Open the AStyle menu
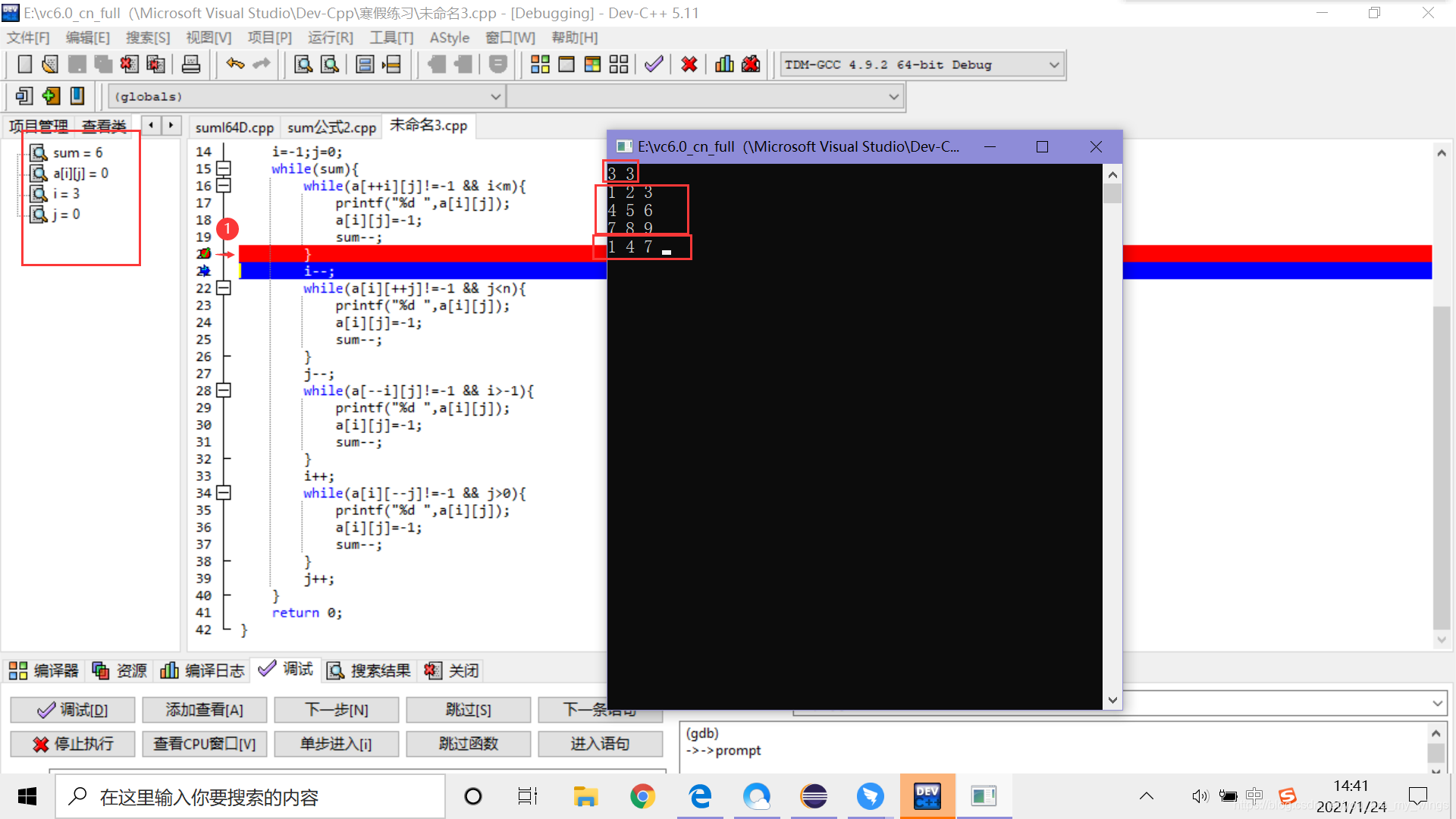1456x819 pixels. pyautogui.click(x=449, y=38)
